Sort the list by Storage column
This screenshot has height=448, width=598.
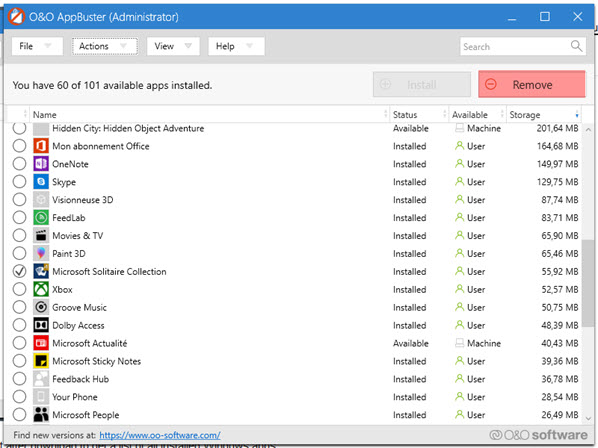(544, 115)
